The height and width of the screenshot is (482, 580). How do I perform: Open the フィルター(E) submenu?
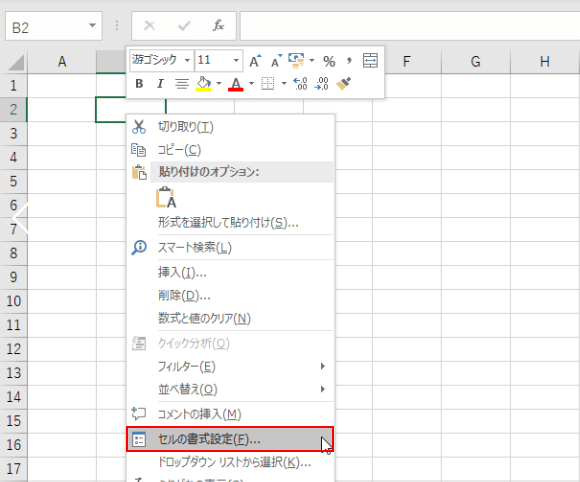(230, 366)
